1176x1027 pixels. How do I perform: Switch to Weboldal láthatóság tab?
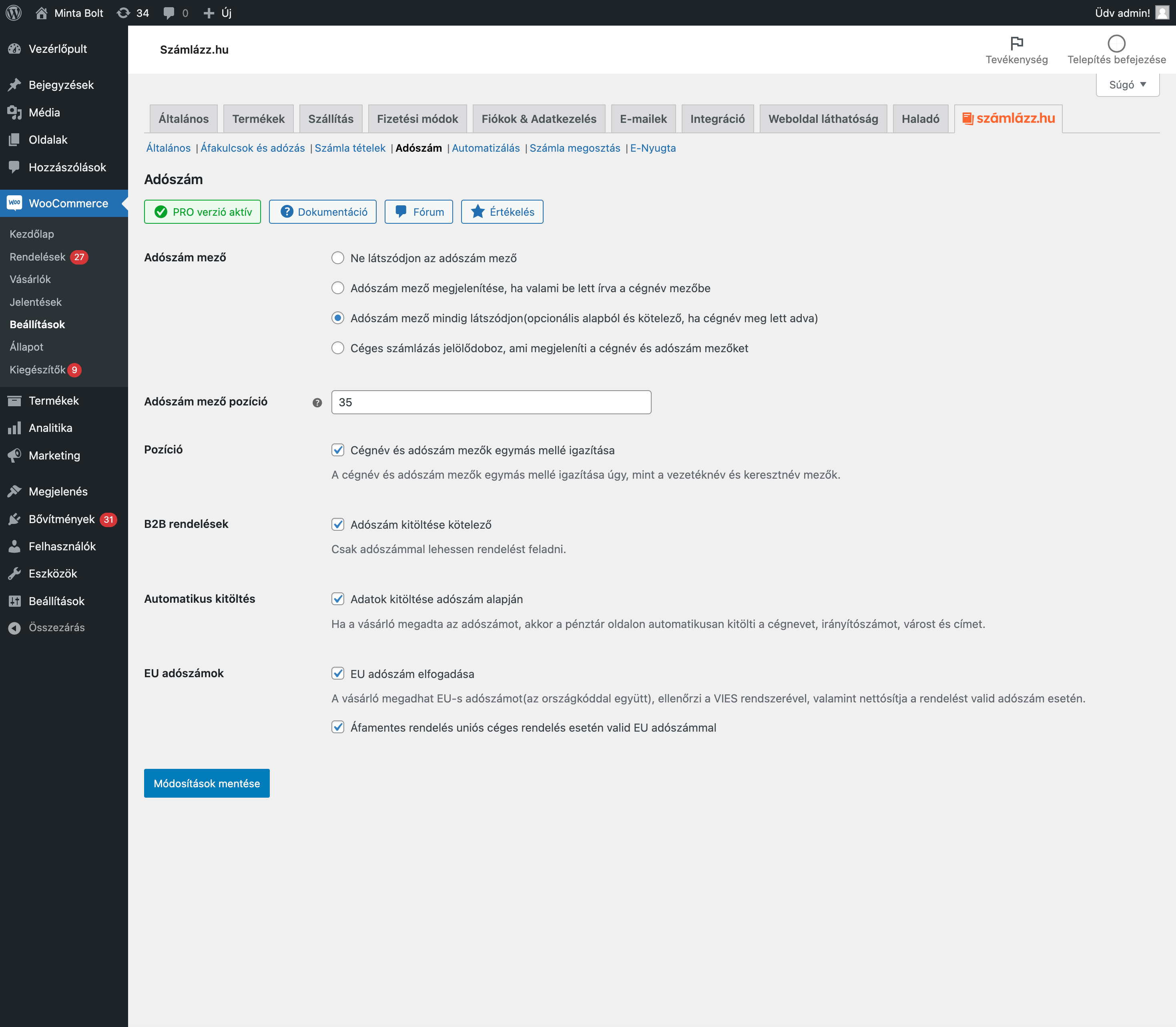coord(823,118)
